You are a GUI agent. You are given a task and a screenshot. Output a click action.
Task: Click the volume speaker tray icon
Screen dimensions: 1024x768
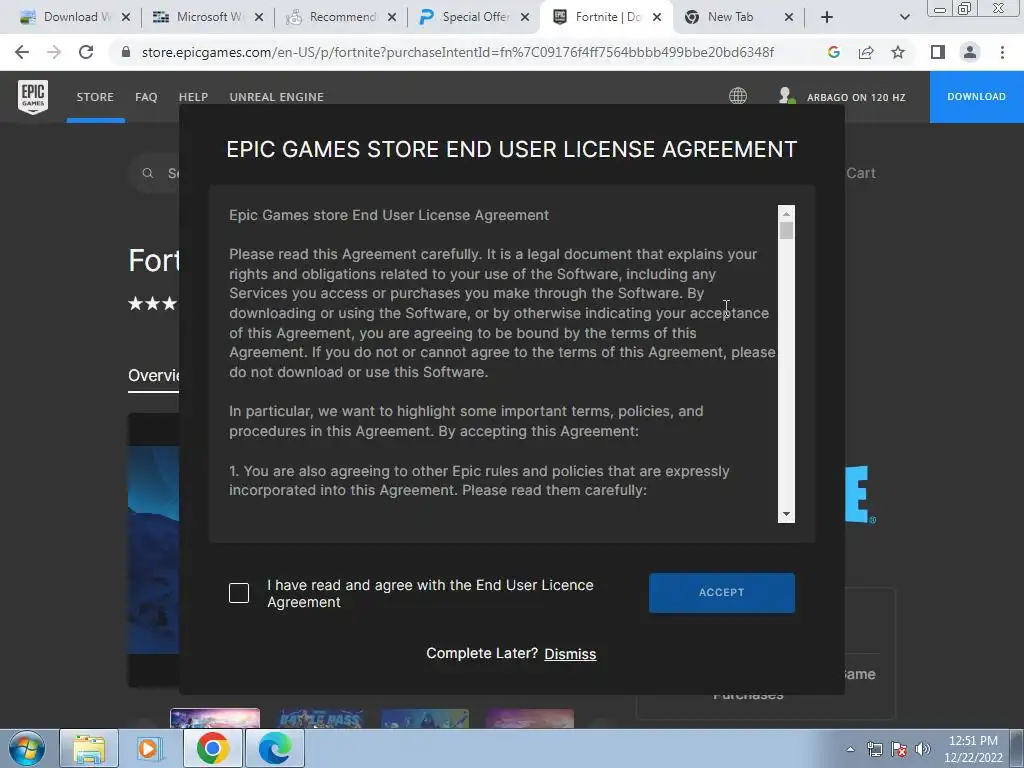(923, 749)
